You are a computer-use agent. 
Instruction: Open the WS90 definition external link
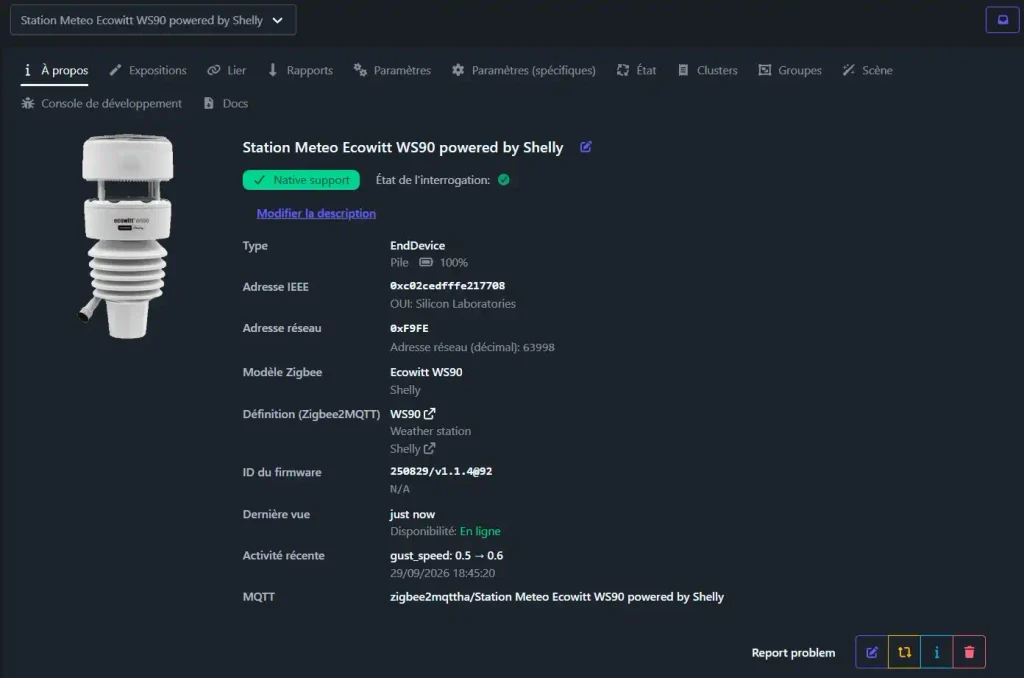pyautogui.click(x=413, y=414)
